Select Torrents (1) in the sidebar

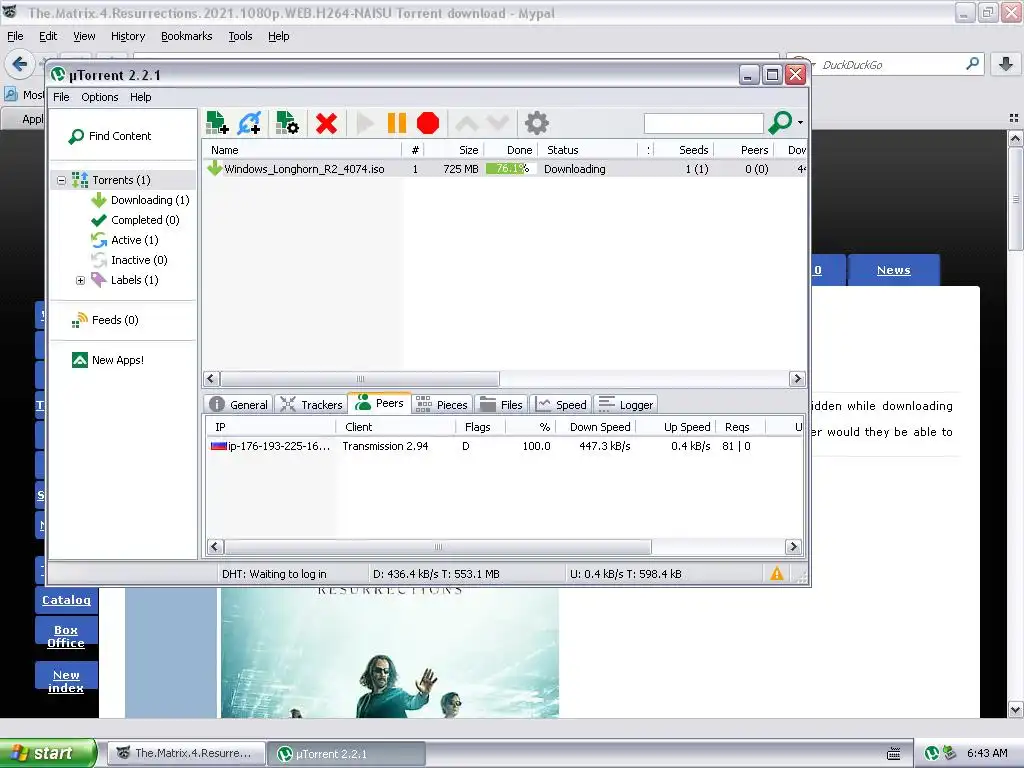[x=121, y=180]
